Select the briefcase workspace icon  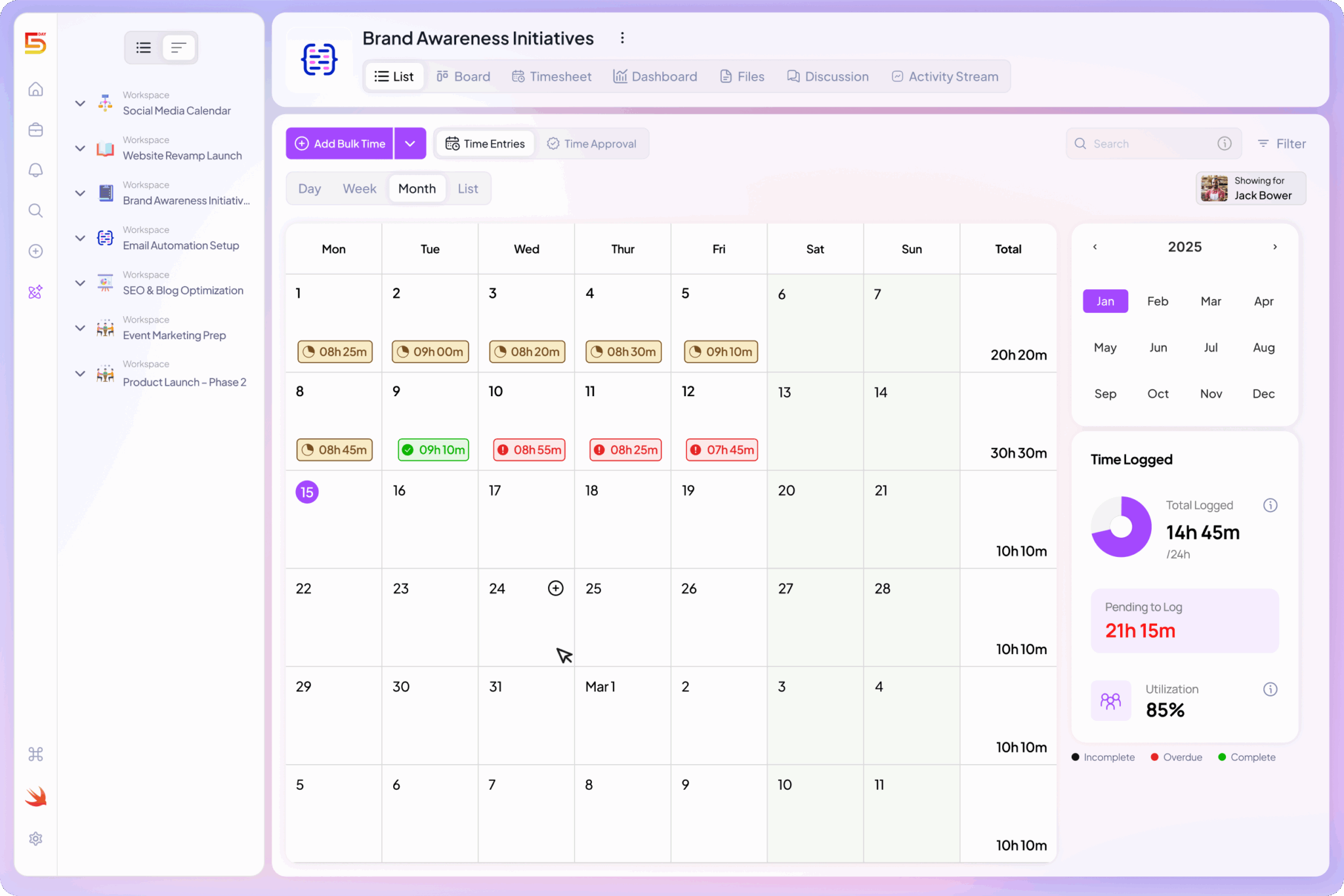tap(35, 130)
